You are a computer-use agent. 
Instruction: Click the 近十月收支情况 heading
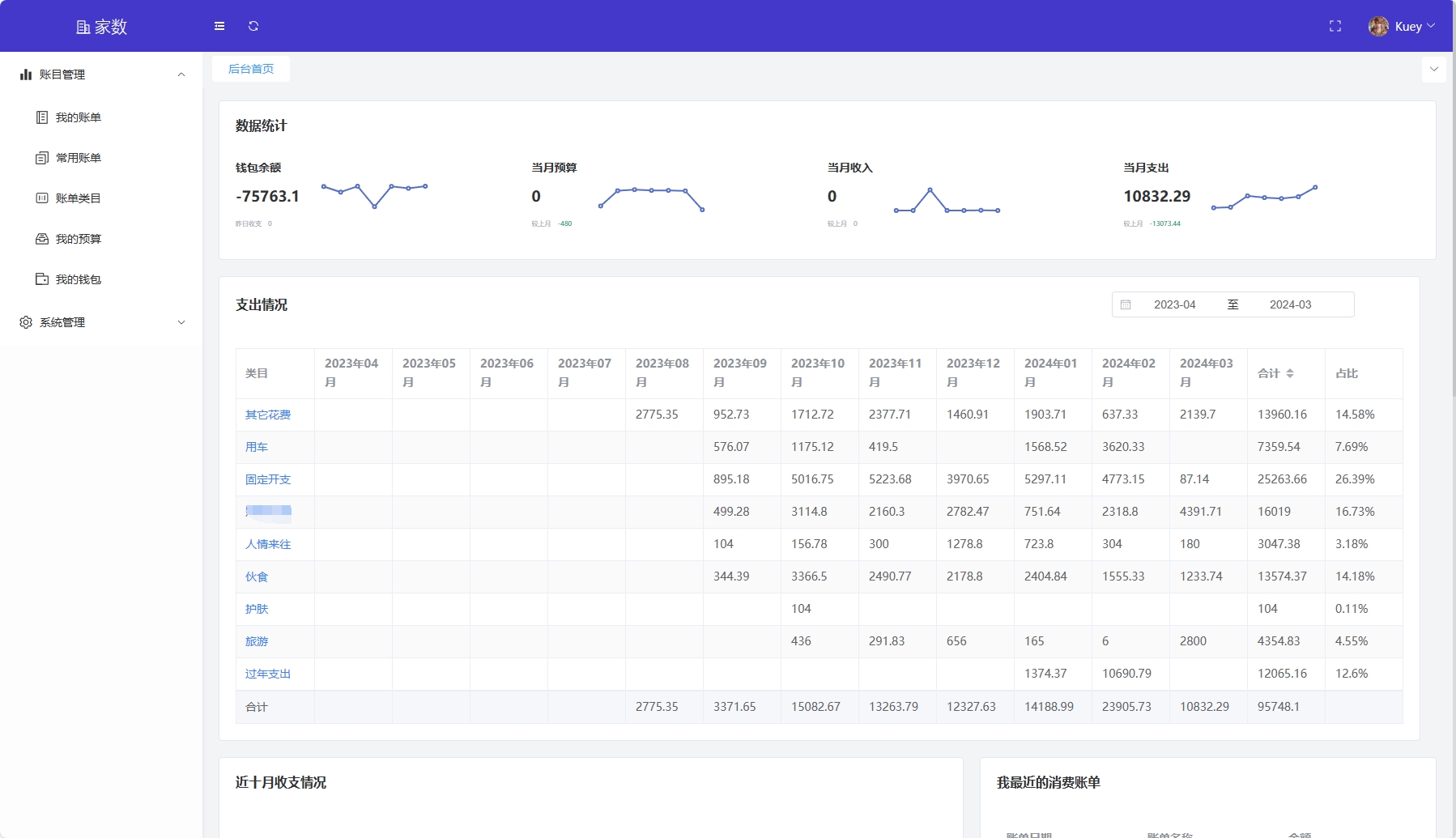click(x=281, y=782)
